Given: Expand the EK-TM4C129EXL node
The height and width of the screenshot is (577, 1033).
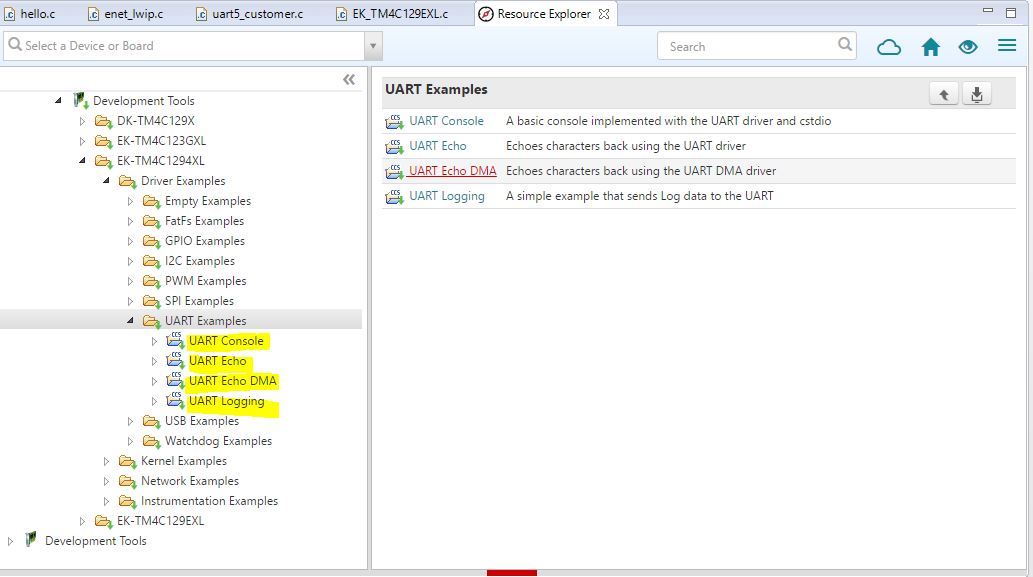Looking at the screenshot, I should click(82, 521).
